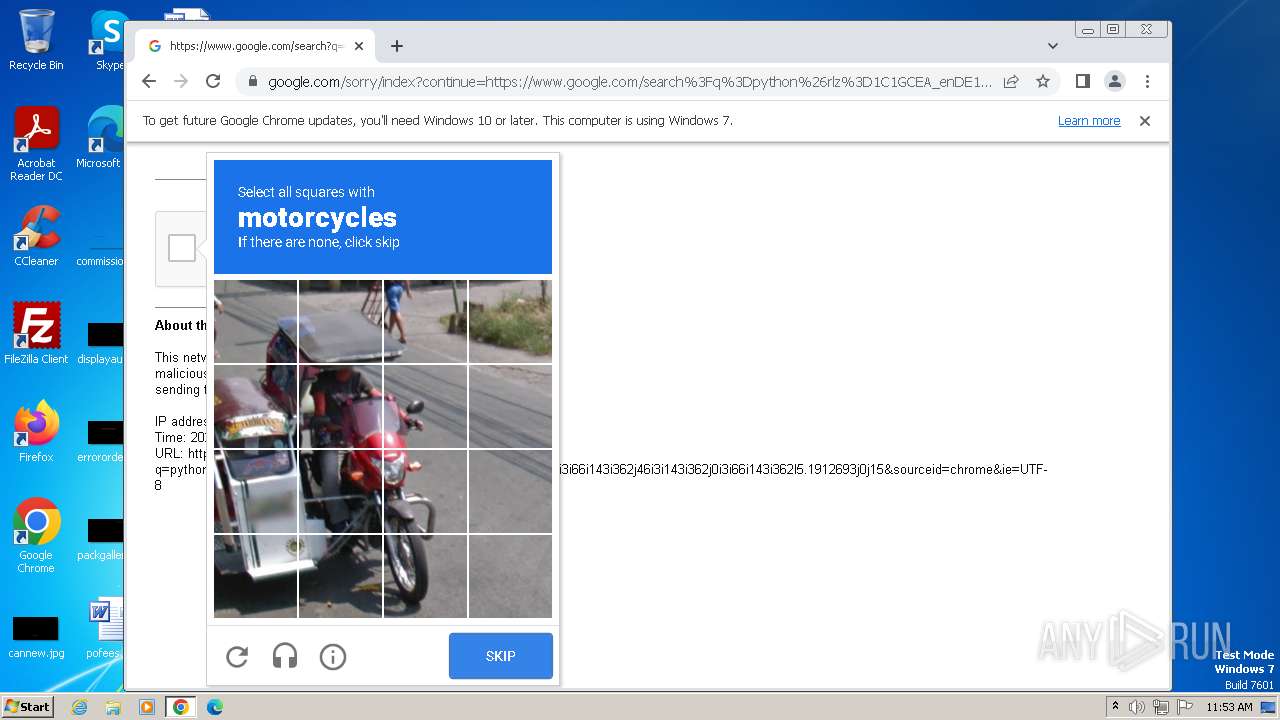1280x720 pixels.
Task: Select captcha tile with roadside grass
Action: pyautogui.click(x=510, y=321)
